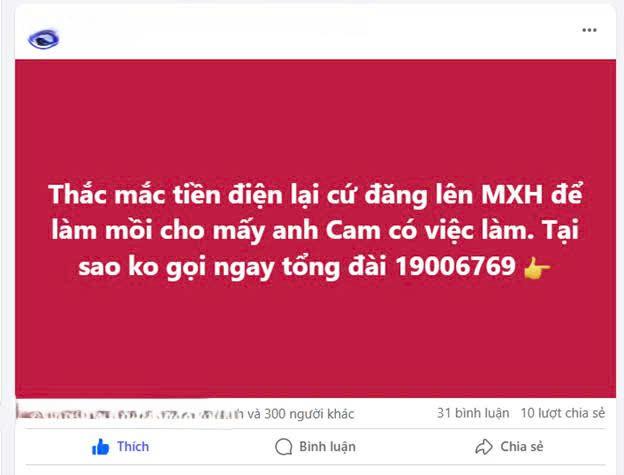
Task: Click the speech bubble comment icon
Action: pyautogui.click(x=284, y=447)
